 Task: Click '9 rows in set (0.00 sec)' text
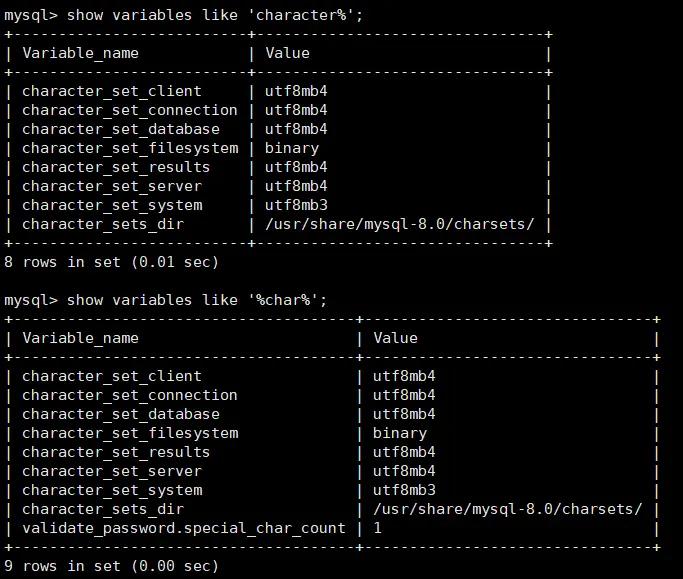tap(111, 566)
